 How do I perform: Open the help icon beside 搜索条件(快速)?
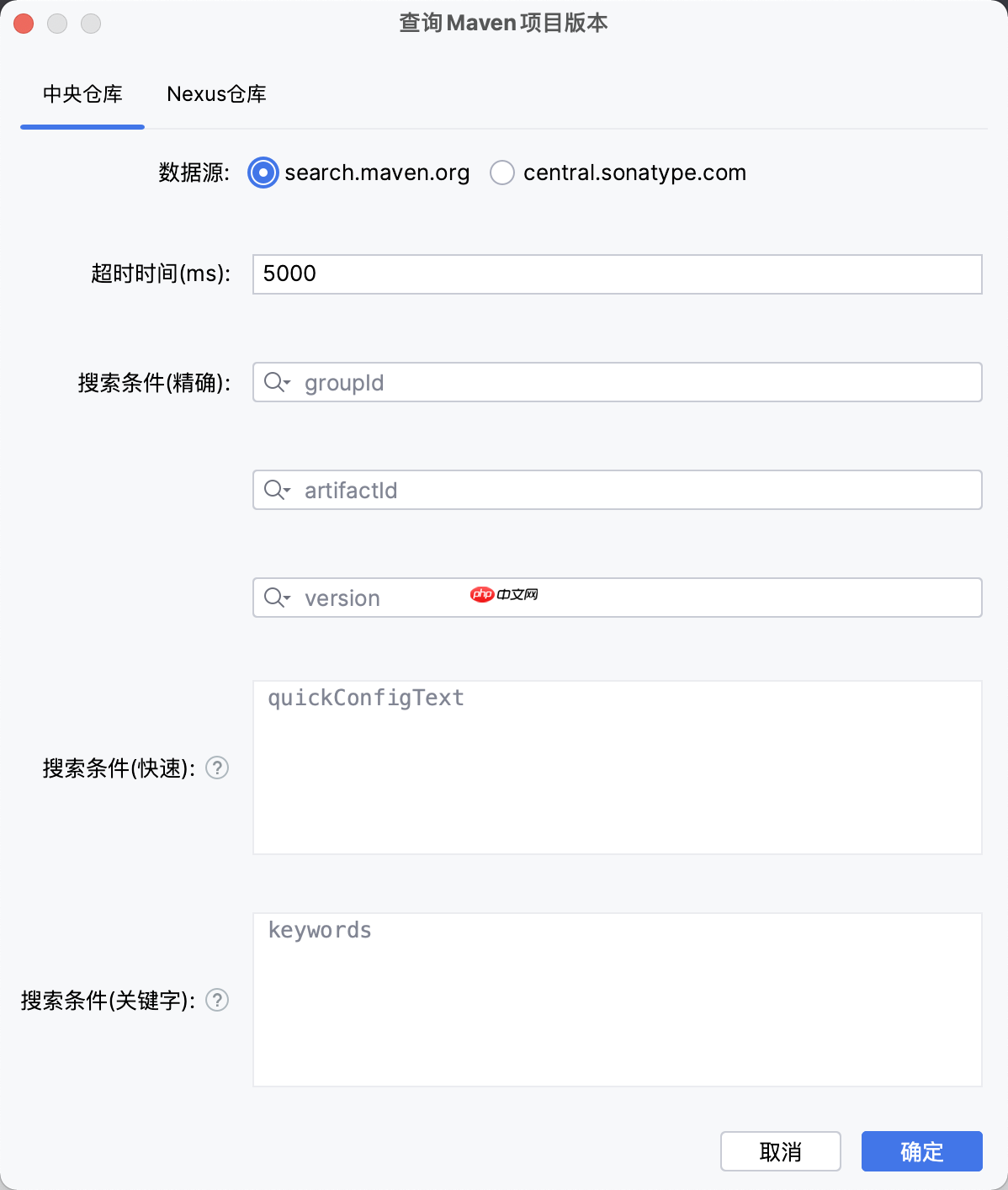[217, 768]
